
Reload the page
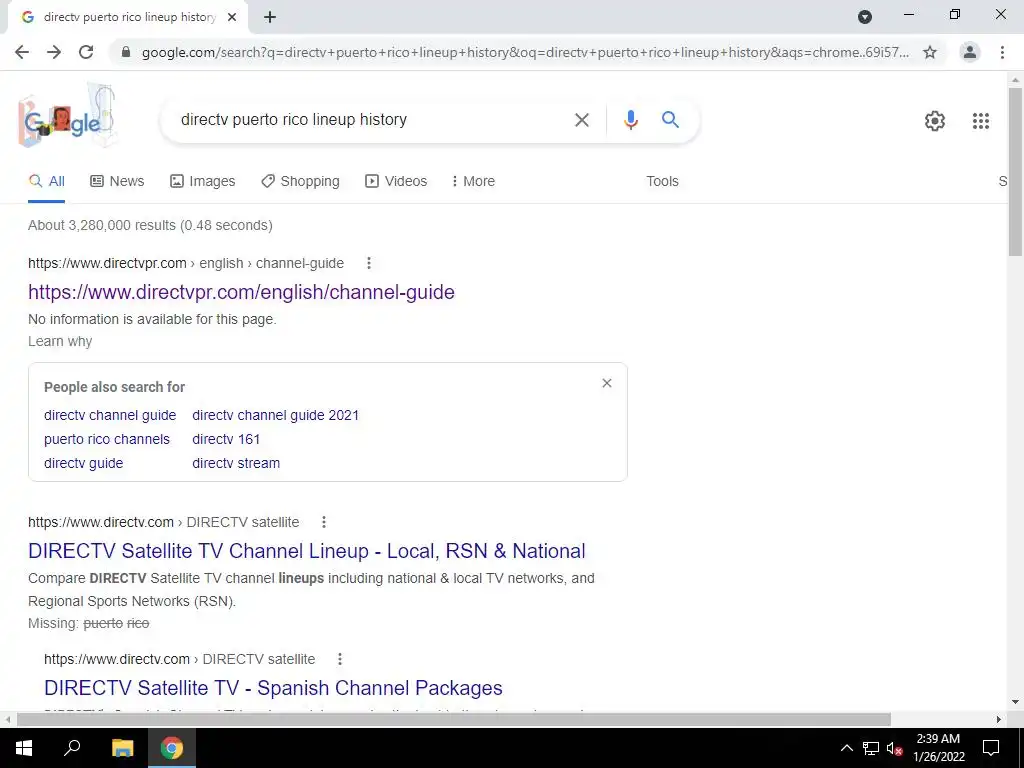pos(86,52)
